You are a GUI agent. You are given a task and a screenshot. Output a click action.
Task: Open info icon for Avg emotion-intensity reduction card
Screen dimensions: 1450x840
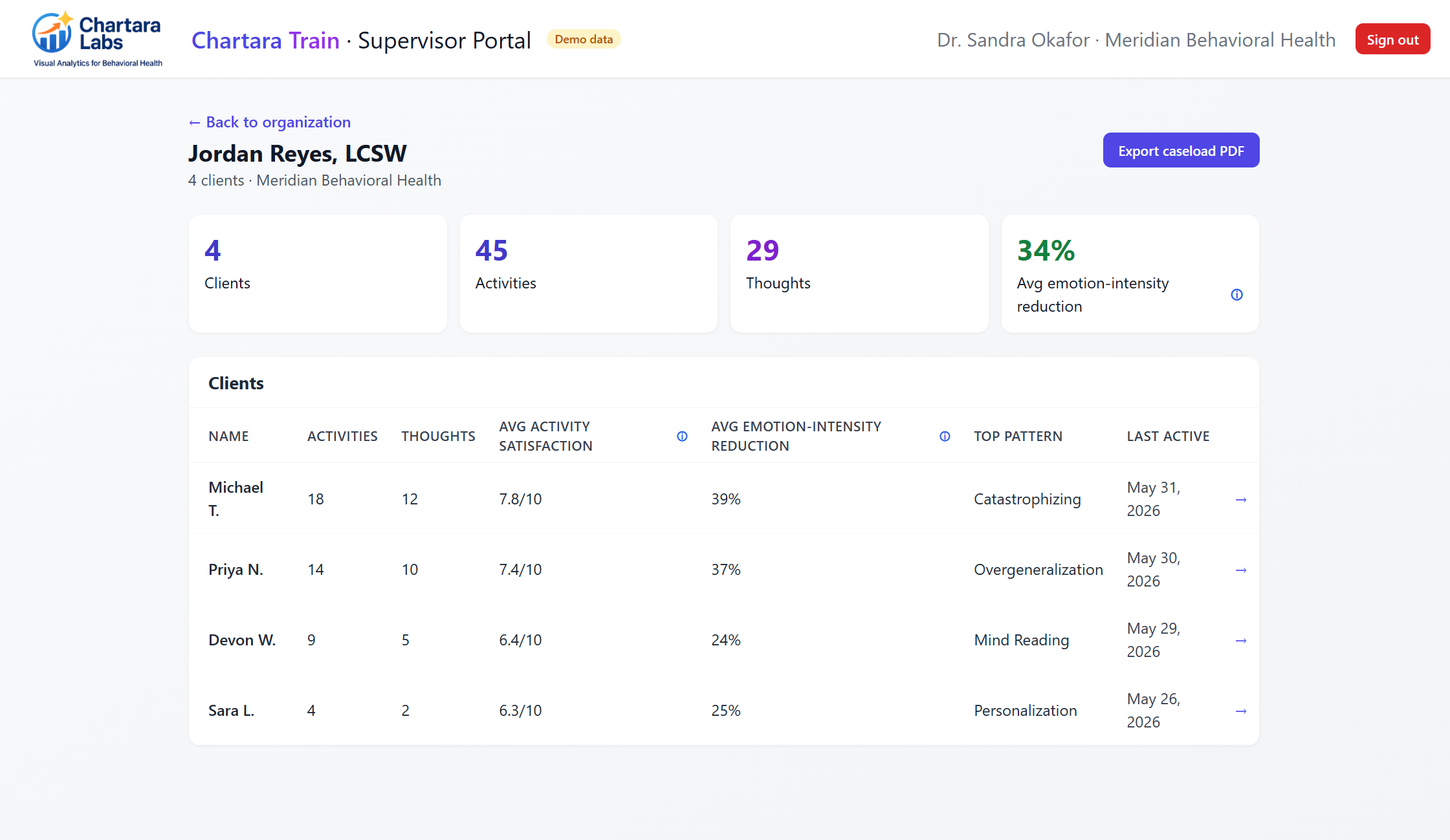[1236, 295]
